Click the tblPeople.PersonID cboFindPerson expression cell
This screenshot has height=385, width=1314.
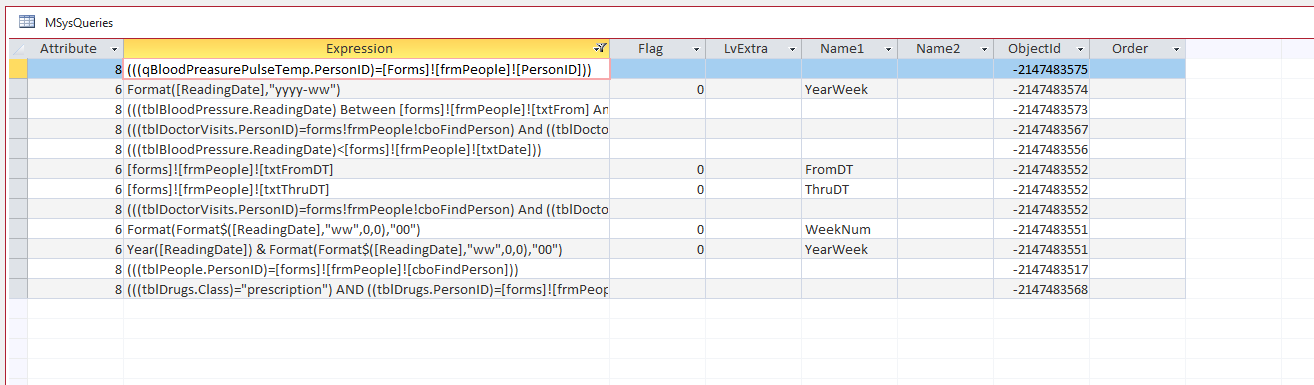coord(366,269)
